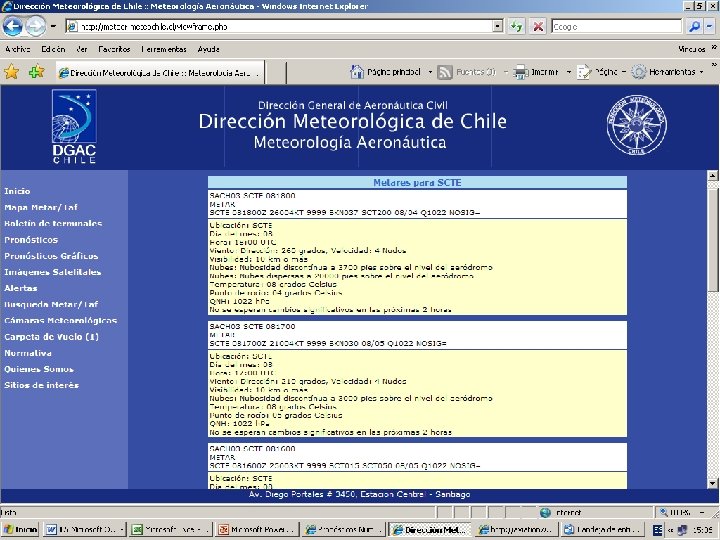Click the Página principal home icon

coord(357,72)
